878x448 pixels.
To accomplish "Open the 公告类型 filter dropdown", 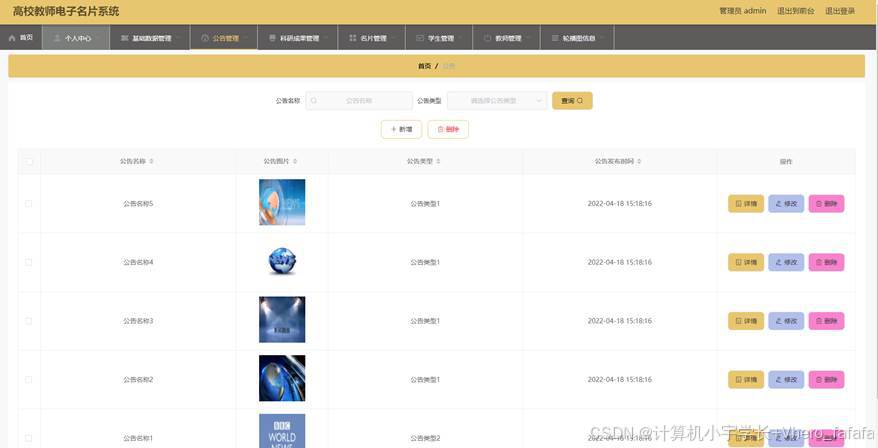I will click(497, 101).
